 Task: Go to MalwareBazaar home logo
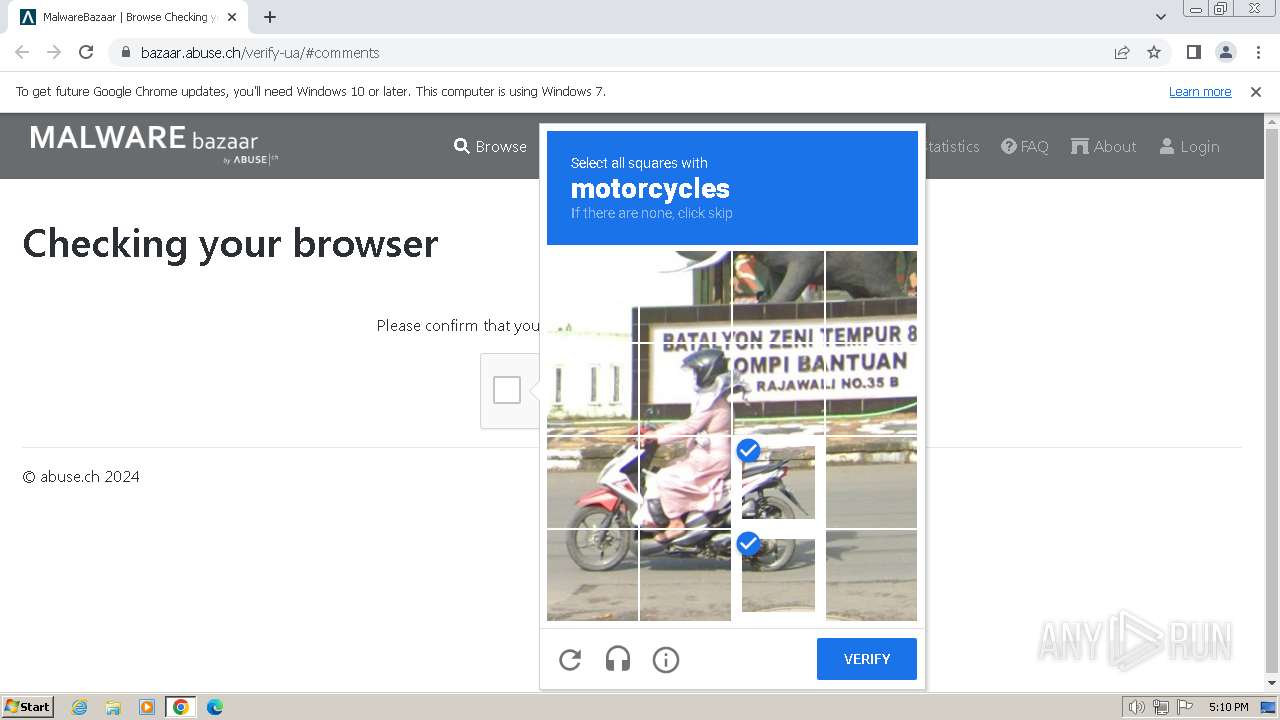click(x=154, y=144)
